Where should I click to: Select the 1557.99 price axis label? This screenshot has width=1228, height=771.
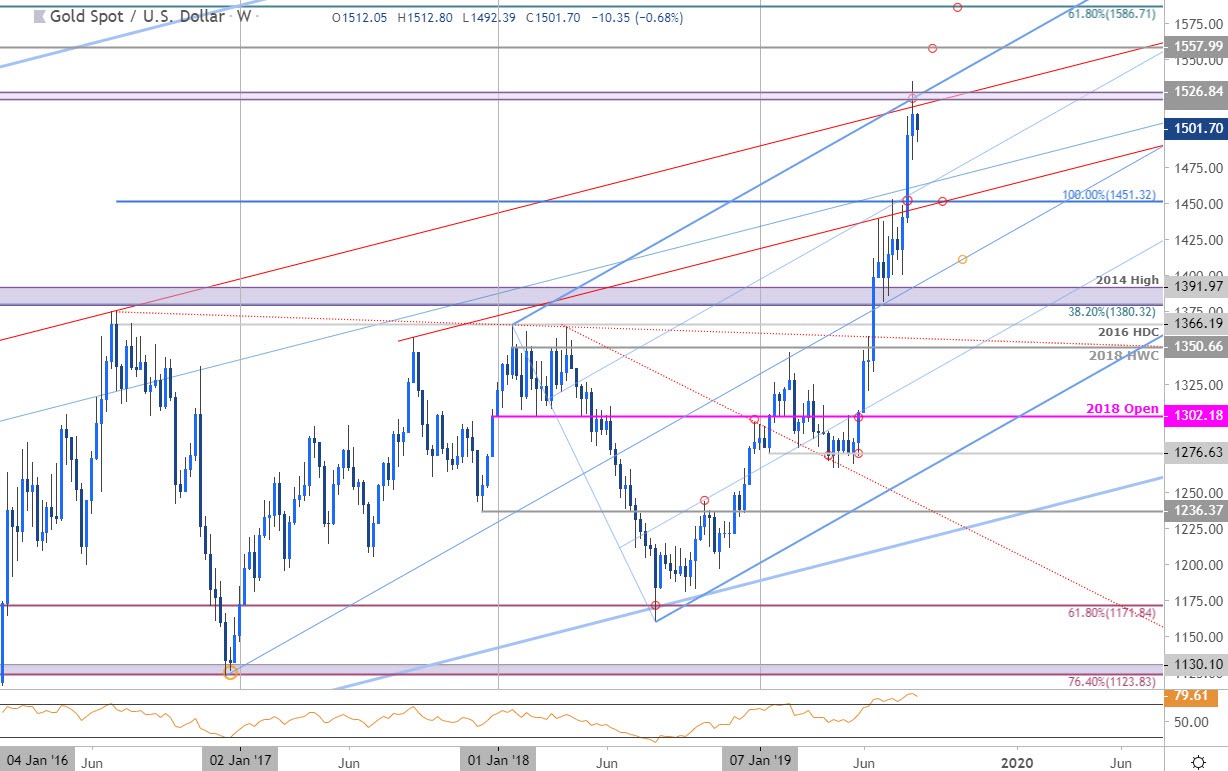(x=1197, y=46)
